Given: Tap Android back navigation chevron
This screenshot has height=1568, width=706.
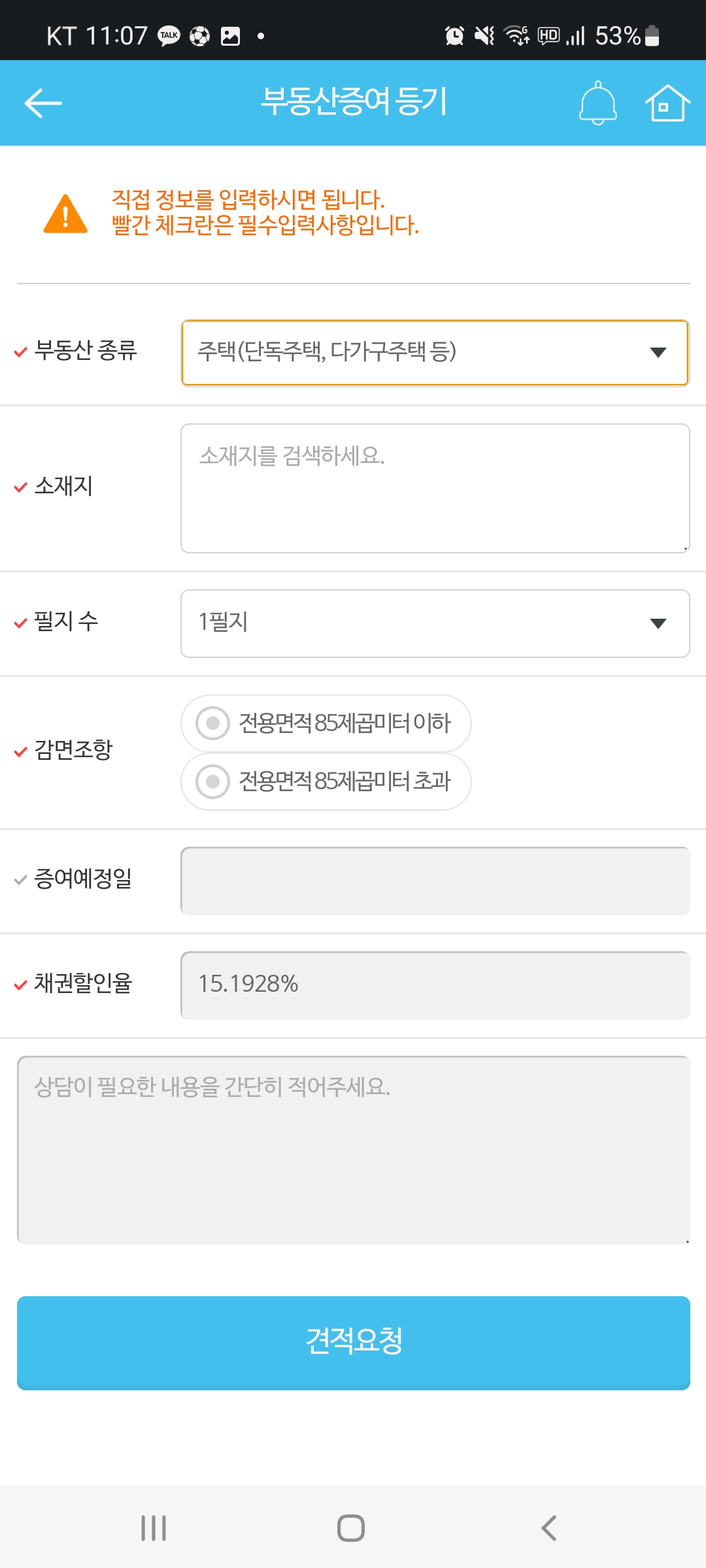Looking at the screenshot, I should tap(549, 1528).
